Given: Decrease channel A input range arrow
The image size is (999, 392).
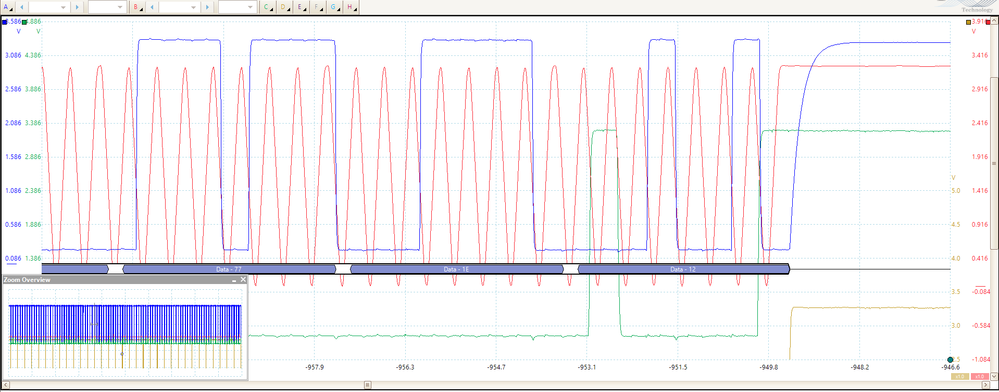Looking at the screenshot, I should 22,7.
